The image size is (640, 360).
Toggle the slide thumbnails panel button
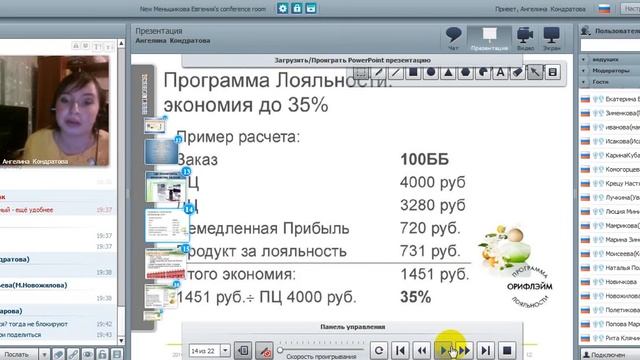click(x=243, y=351)
